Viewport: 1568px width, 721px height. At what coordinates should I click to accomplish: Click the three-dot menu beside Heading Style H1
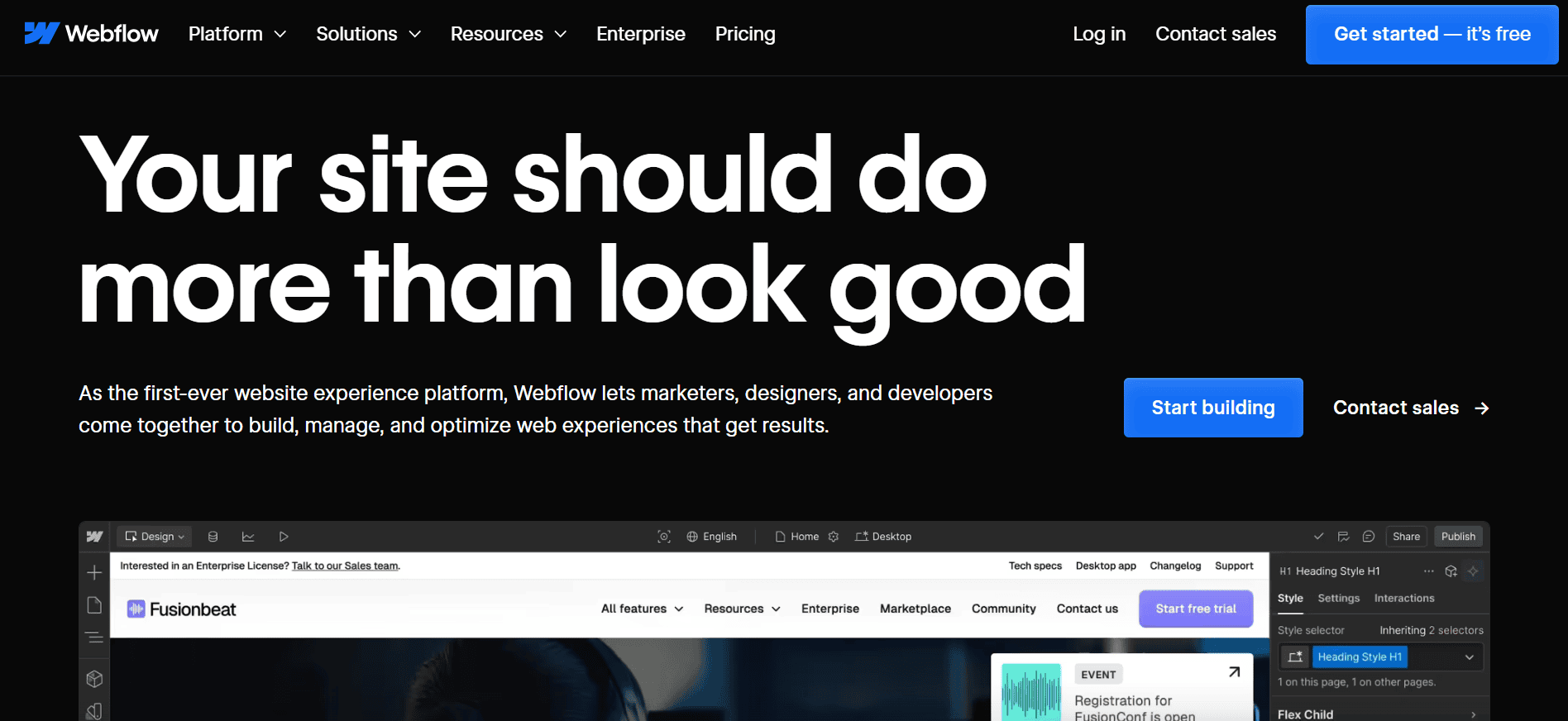[x=1428, y=571]
